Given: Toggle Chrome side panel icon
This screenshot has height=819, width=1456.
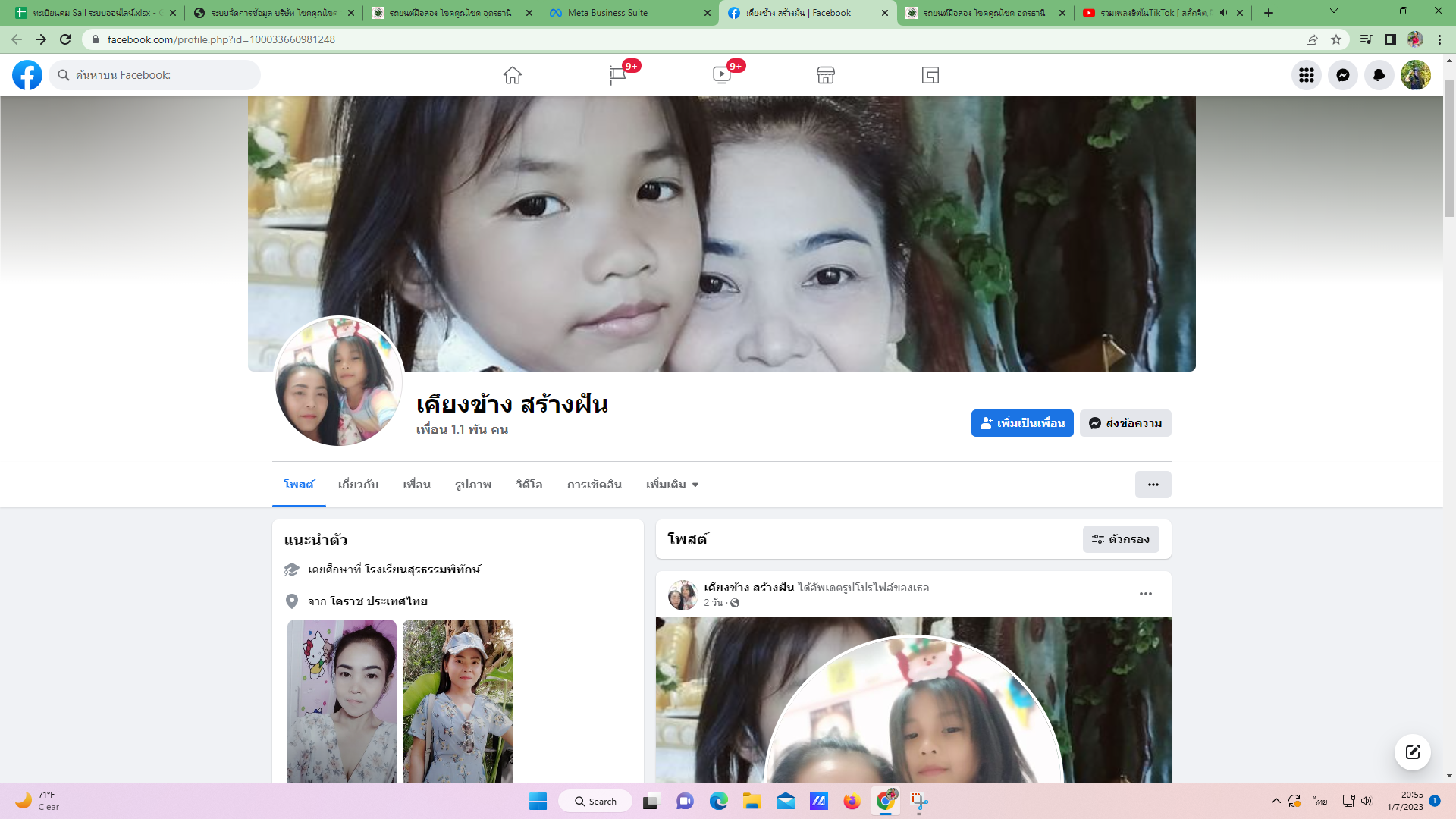Looking at the screenshot, I should [x=1391, y=39].
